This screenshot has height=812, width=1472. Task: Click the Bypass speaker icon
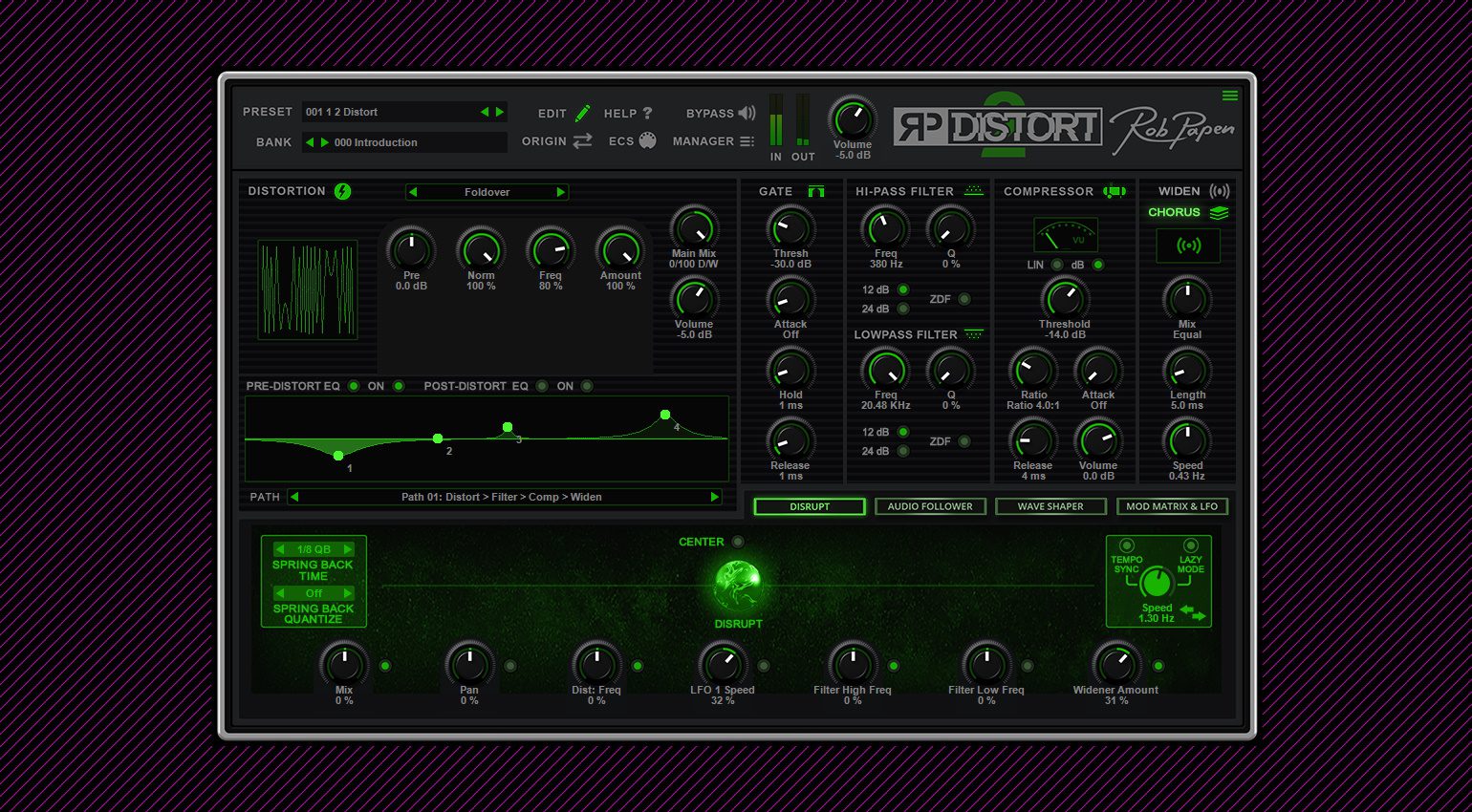point(747,113)
